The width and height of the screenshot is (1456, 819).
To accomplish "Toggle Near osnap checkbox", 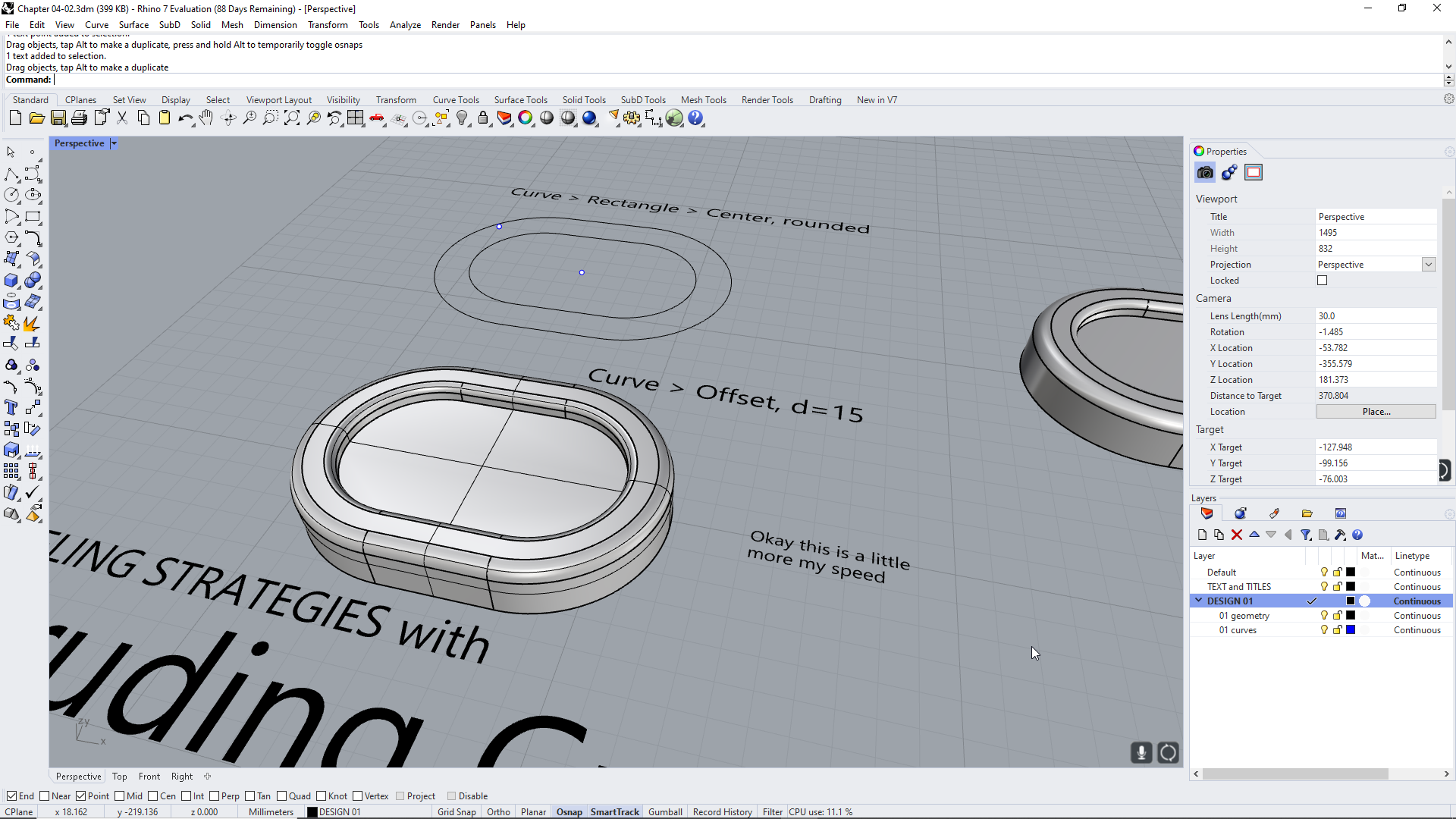I will tap(44, 796).
